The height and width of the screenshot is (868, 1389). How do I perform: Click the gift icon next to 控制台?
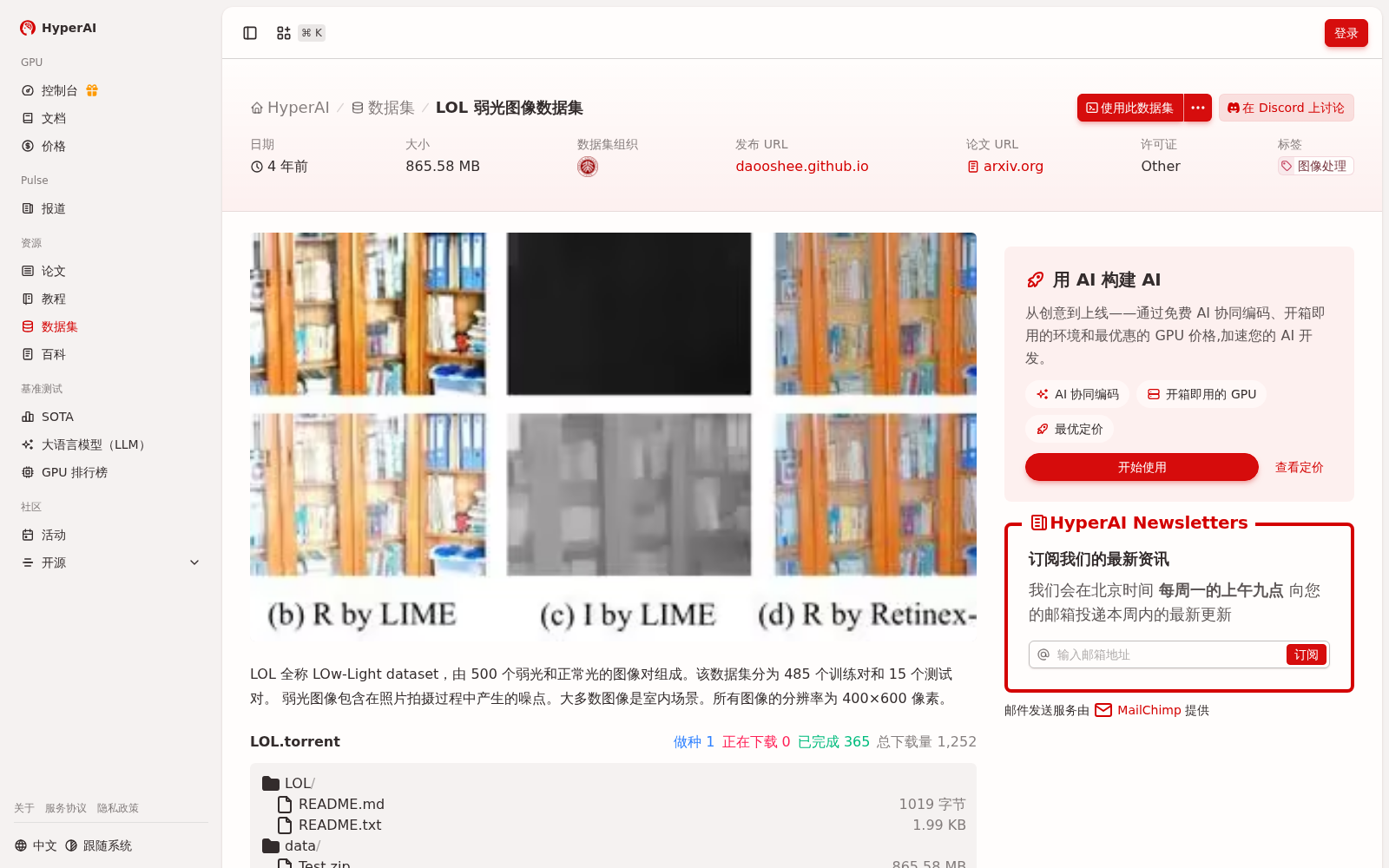[x=92, y=90]
